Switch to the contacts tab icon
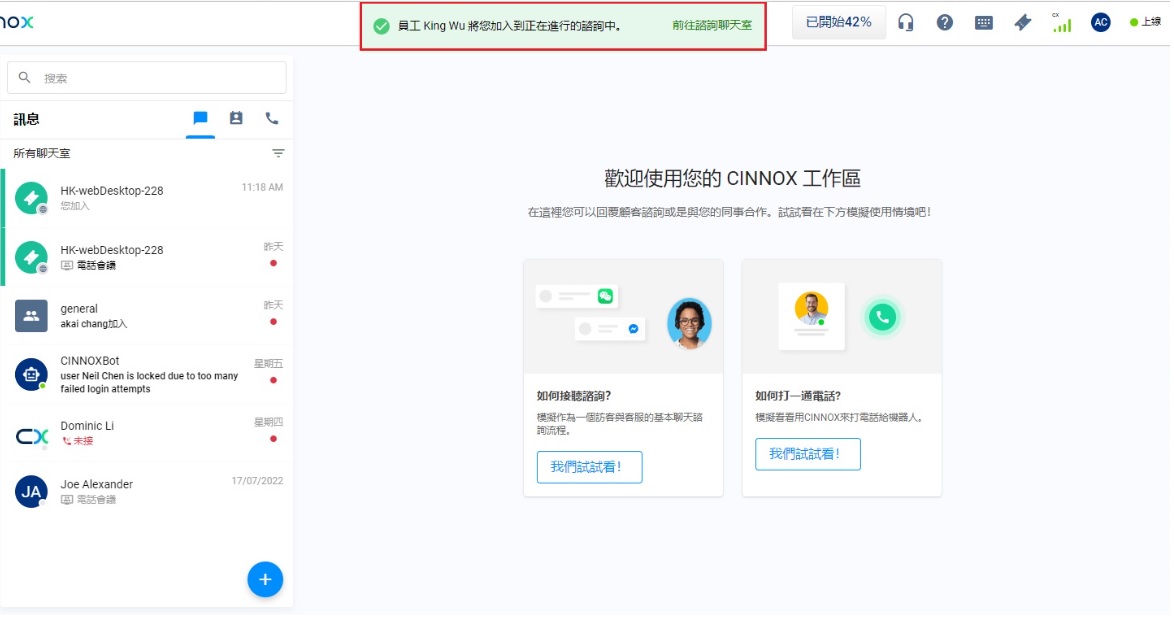The width and height of the screenshot is (1174, 620). 237,119
